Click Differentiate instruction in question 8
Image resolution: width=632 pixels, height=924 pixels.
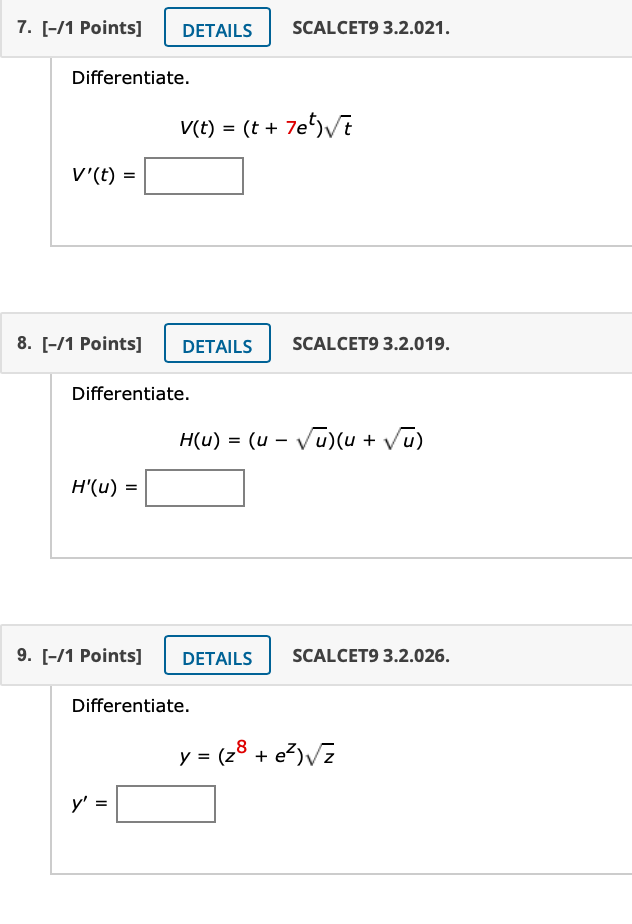[x=131, y=394]
